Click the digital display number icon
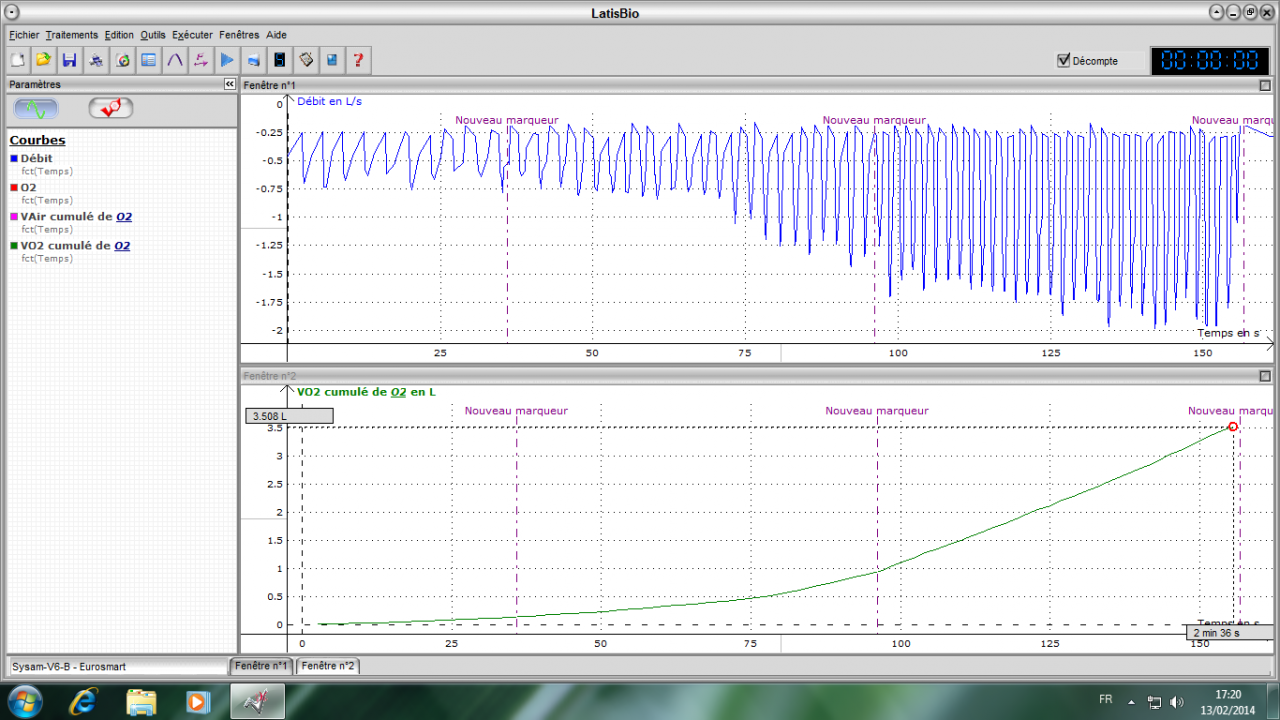This screenshot has height=720, width=1280. click(280, 60)
